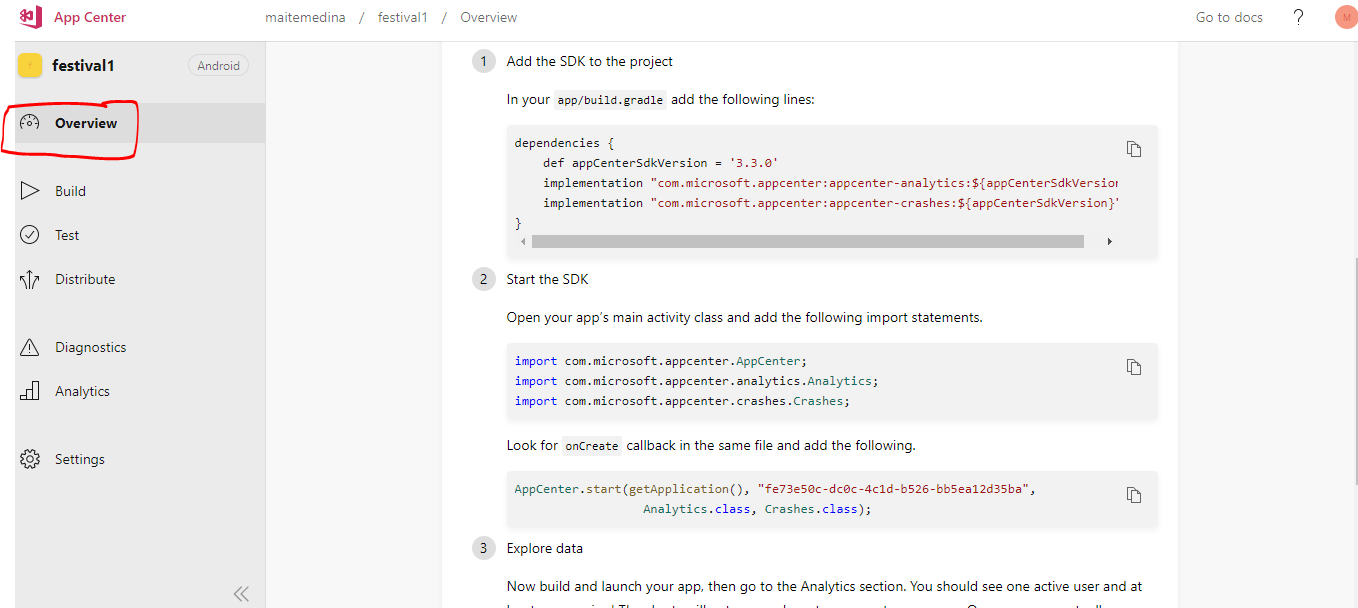Click the Distribute arrows icon
The height and width of the screenshot is (608, 1358).
[x=29, y=279]
